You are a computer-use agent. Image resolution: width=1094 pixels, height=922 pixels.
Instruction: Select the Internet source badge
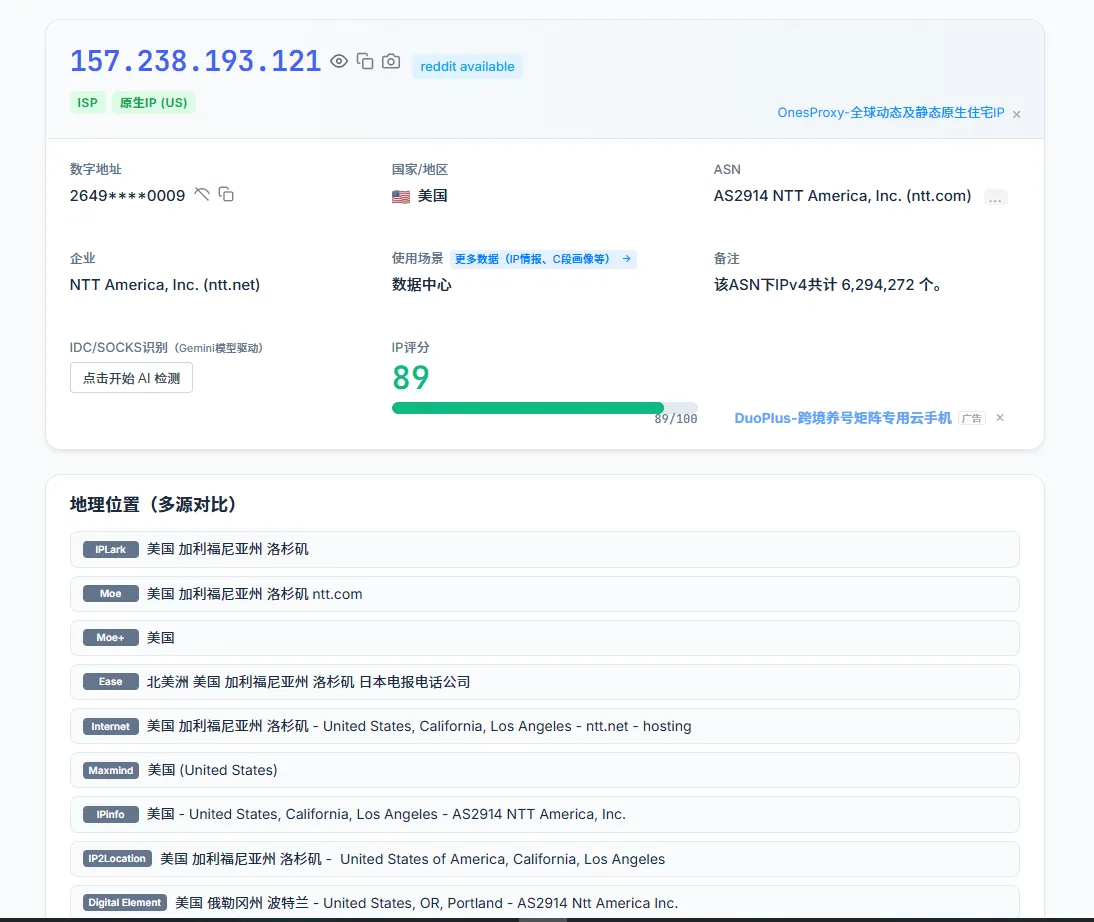point(110,726)
